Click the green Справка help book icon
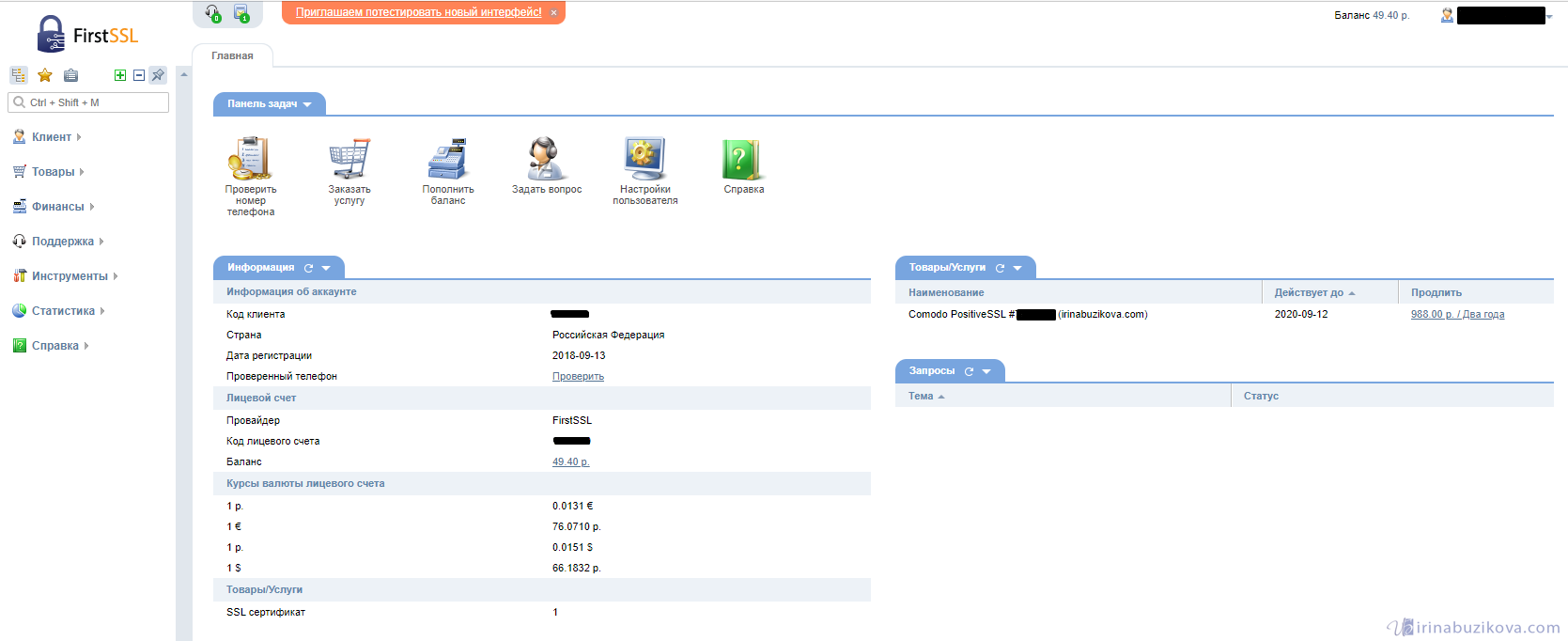This screenshot has height=641, width=1568. point(743,159)
